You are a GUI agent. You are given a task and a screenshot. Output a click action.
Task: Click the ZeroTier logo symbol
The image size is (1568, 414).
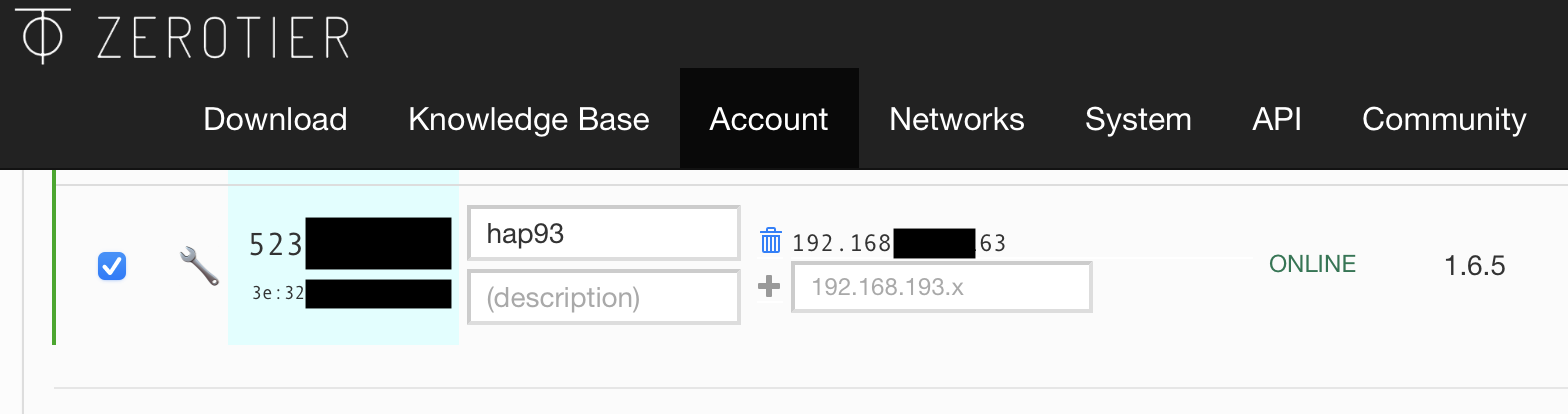coord(42,37)
